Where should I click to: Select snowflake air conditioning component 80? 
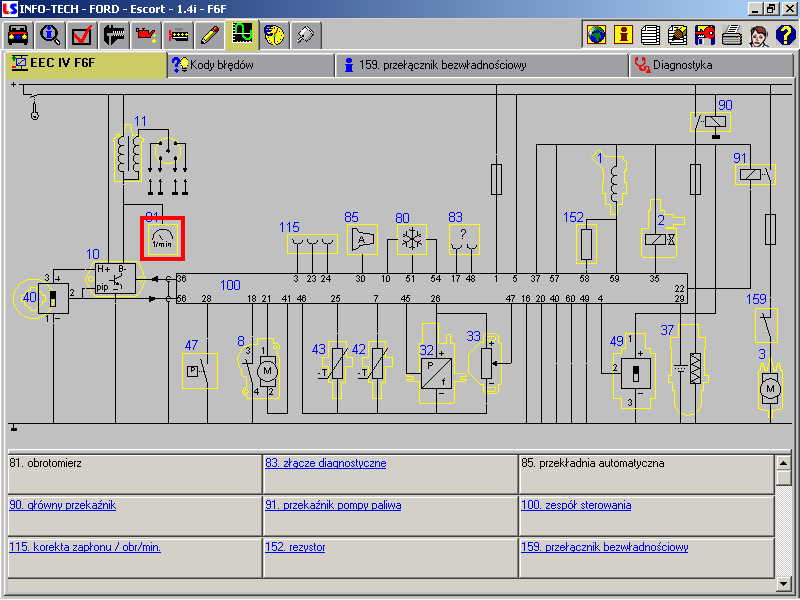pos(412,239)
